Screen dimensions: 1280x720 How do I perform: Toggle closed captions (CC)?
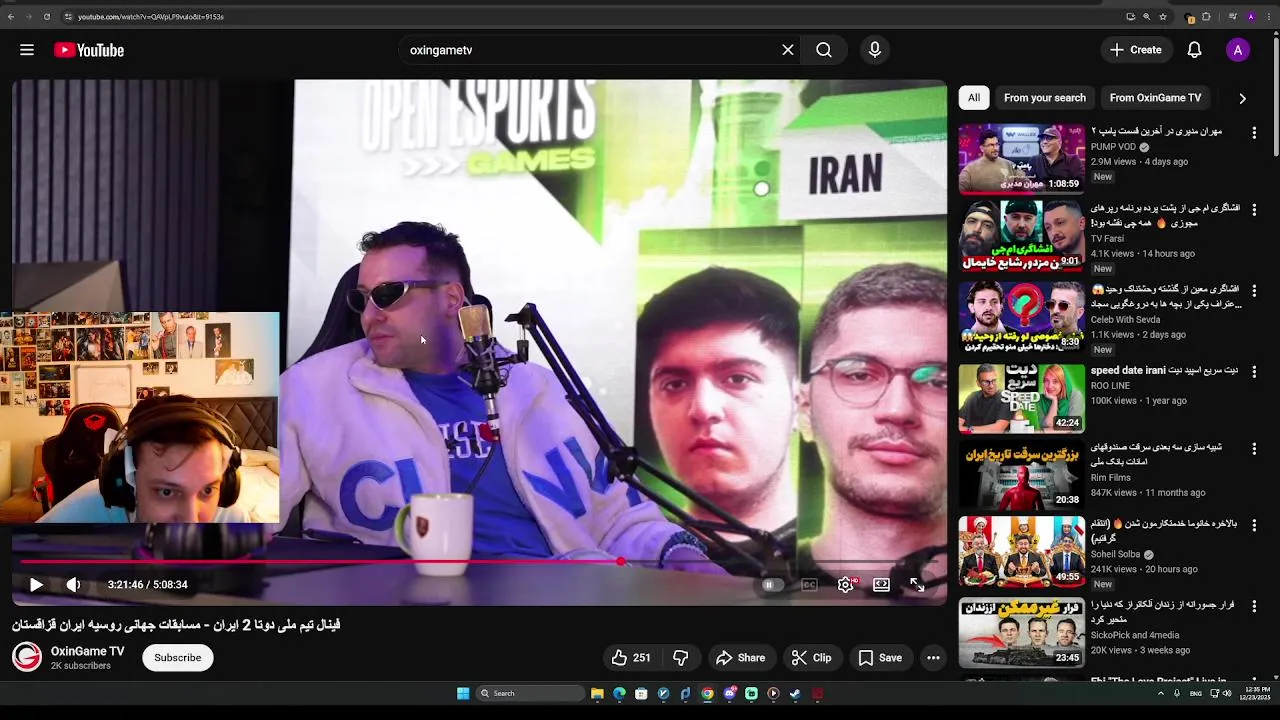tap(809, 585)
